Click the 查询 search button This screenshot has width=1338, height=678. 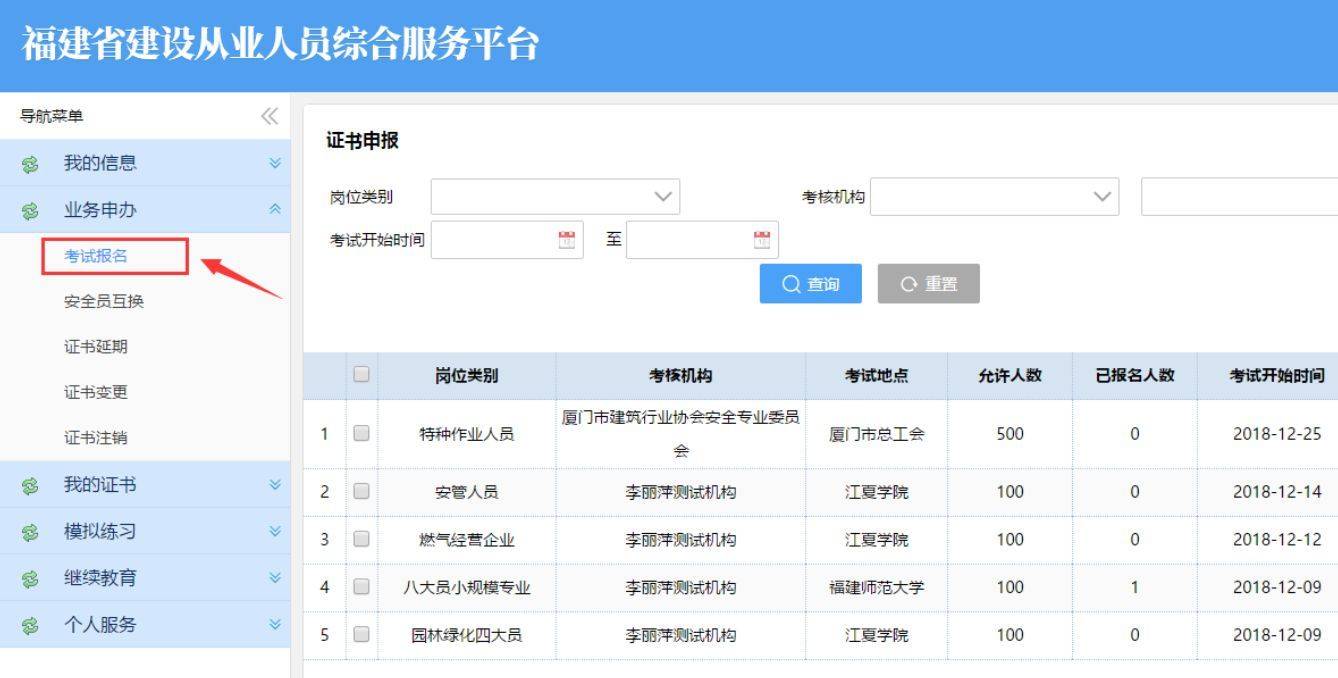pos(810,284)
